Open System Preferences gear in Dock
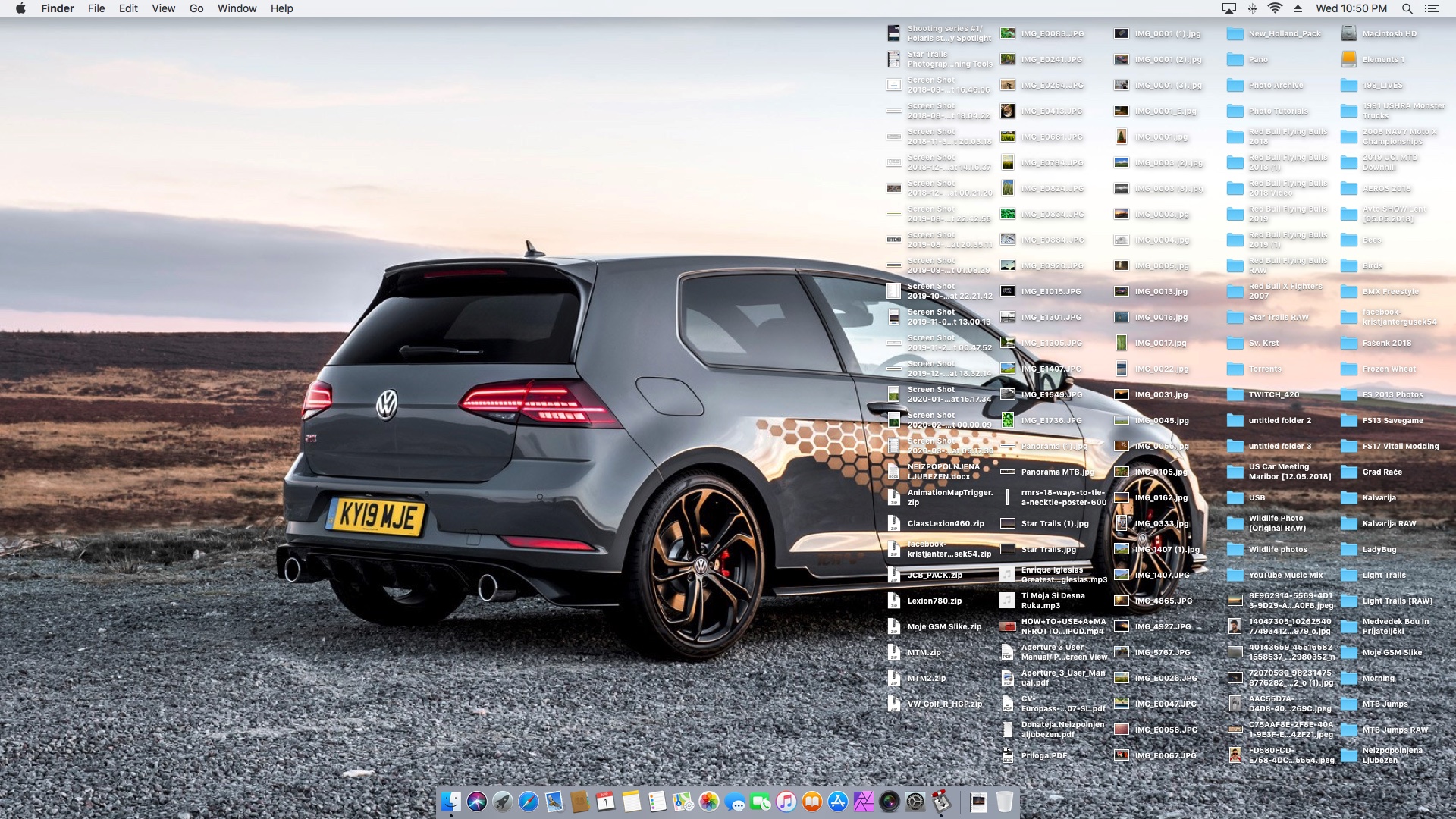 [915, 802]
